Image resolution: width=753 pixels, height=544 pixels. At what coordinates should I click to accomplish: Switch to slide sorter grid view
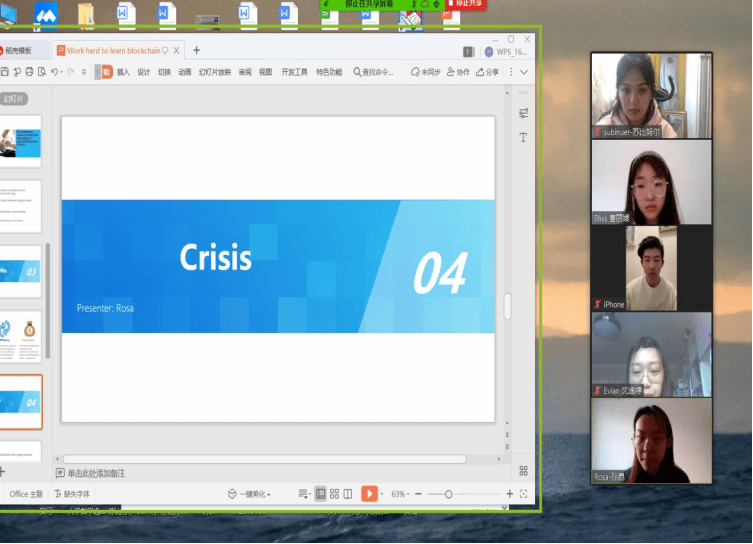[x=334, y=494]
